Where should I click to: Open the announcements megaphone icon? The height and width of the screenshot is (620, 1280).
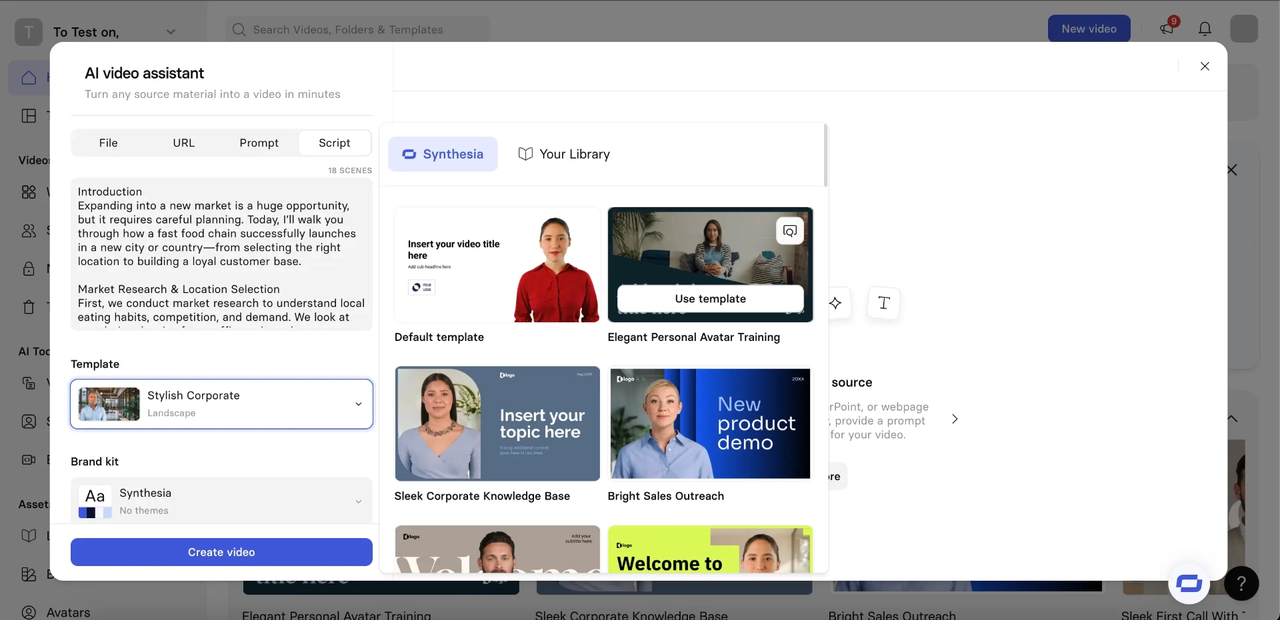(x=1167, y=28)
